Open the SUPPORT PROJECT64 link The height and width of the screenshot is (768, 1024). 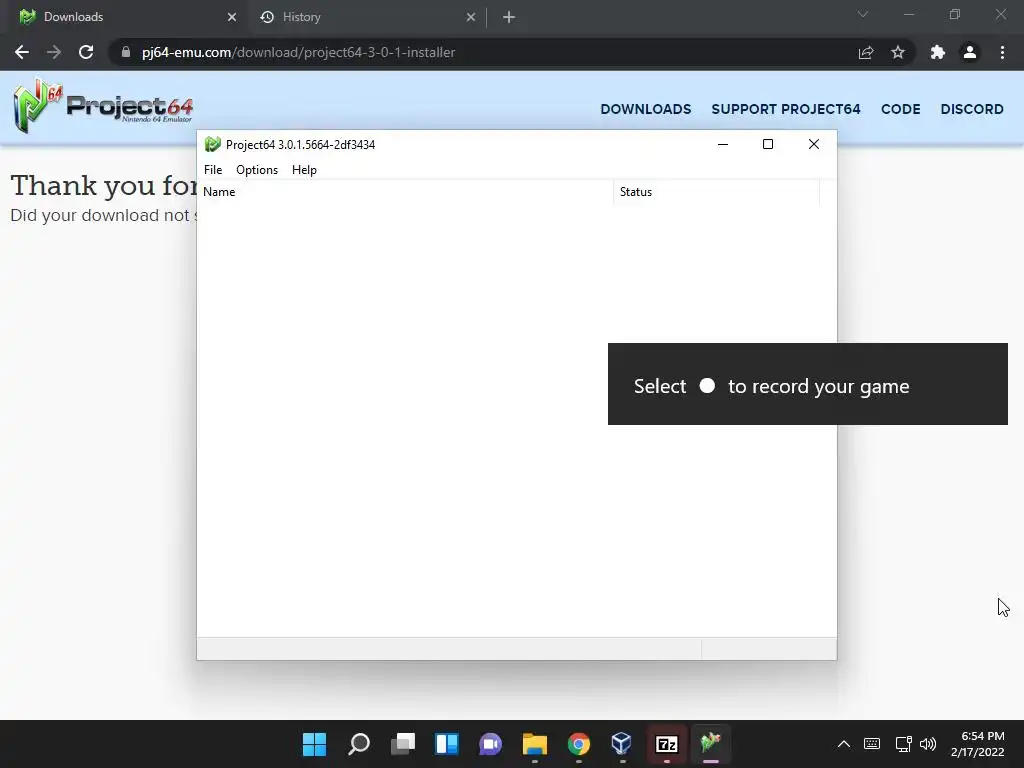(x=786, y=109)
